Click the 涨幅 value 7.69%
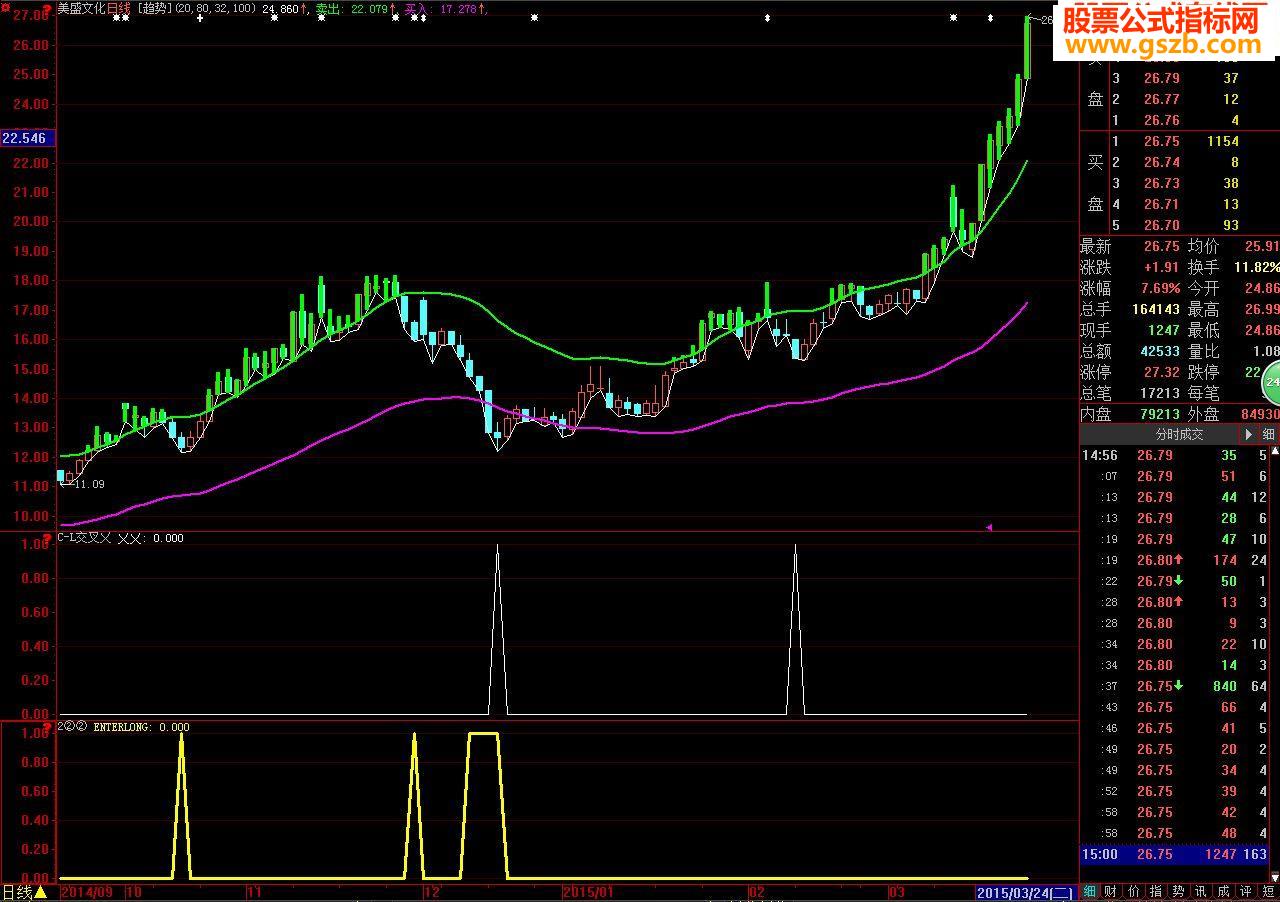 [x=1159, y=288]
